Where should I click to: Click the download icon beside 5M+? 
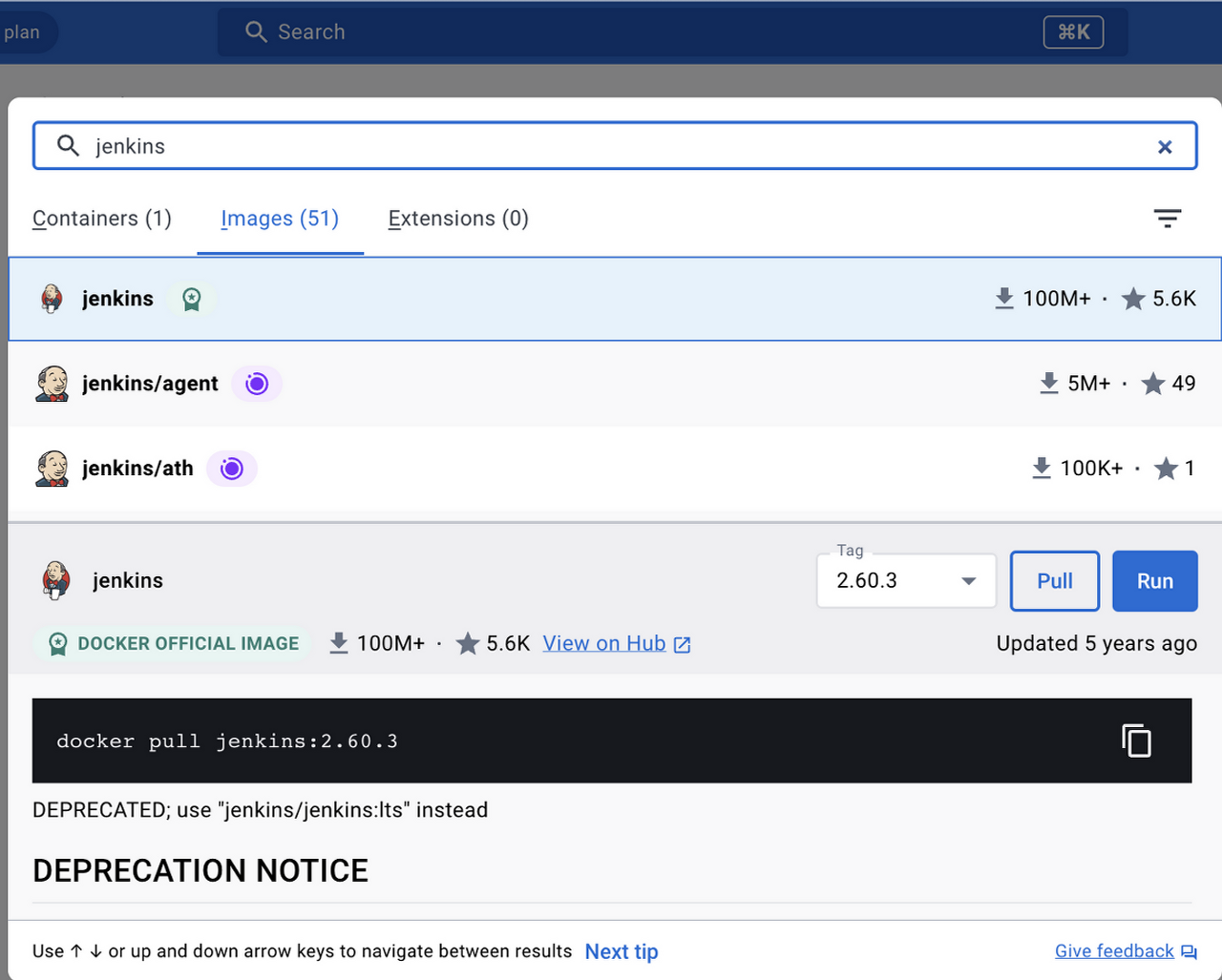(x=1049, y=384)
